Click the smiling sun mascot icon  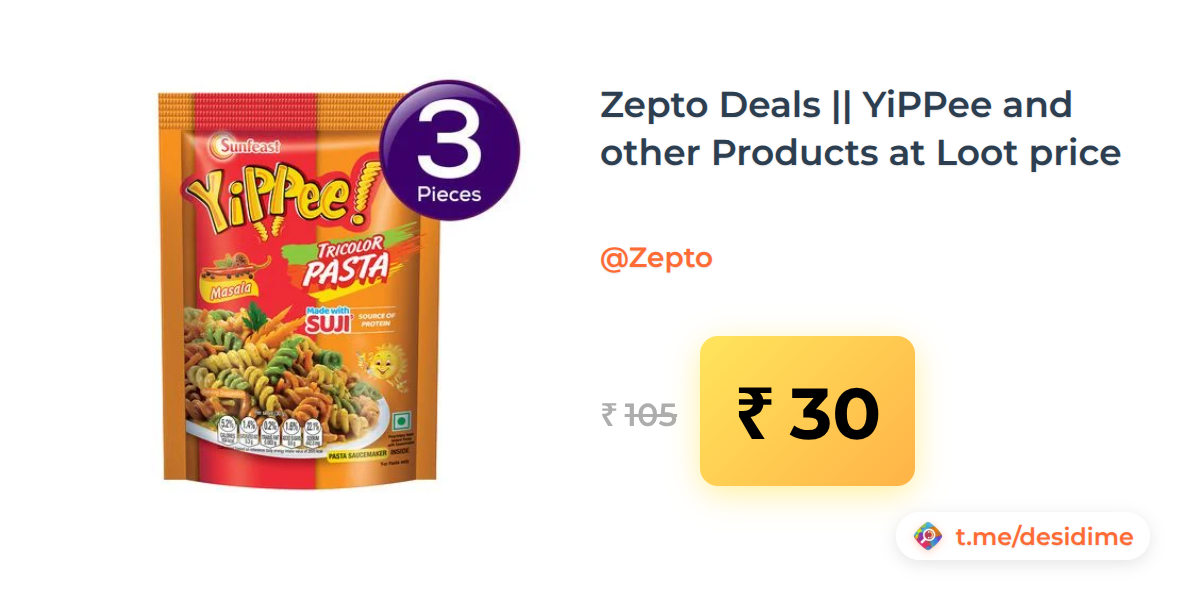coord(378,360)
